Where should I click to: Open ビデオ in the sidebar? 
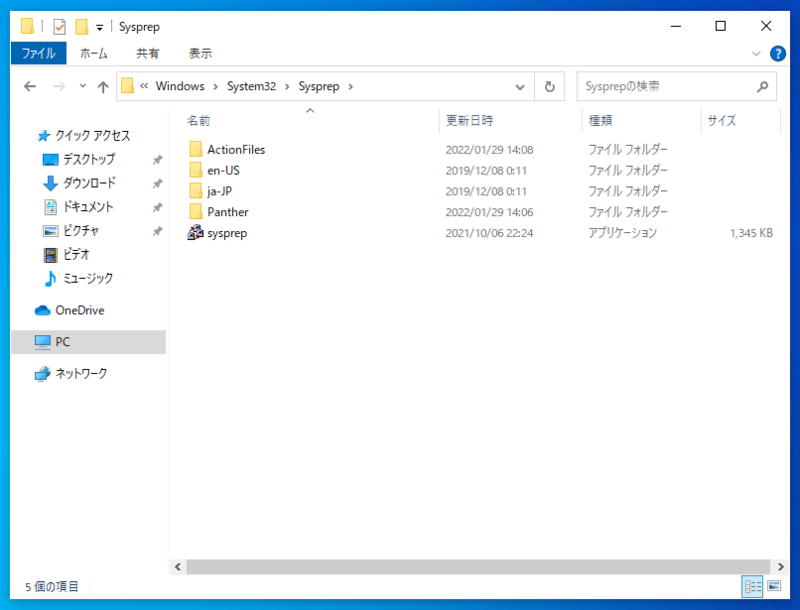76,255
